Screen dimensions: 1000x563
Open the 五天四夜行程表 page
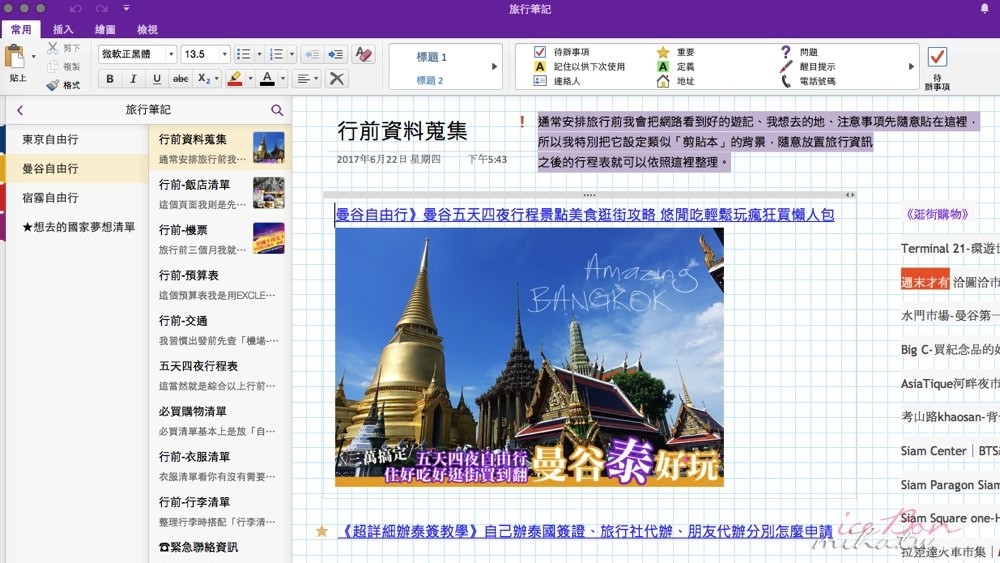tap(220, 374)
